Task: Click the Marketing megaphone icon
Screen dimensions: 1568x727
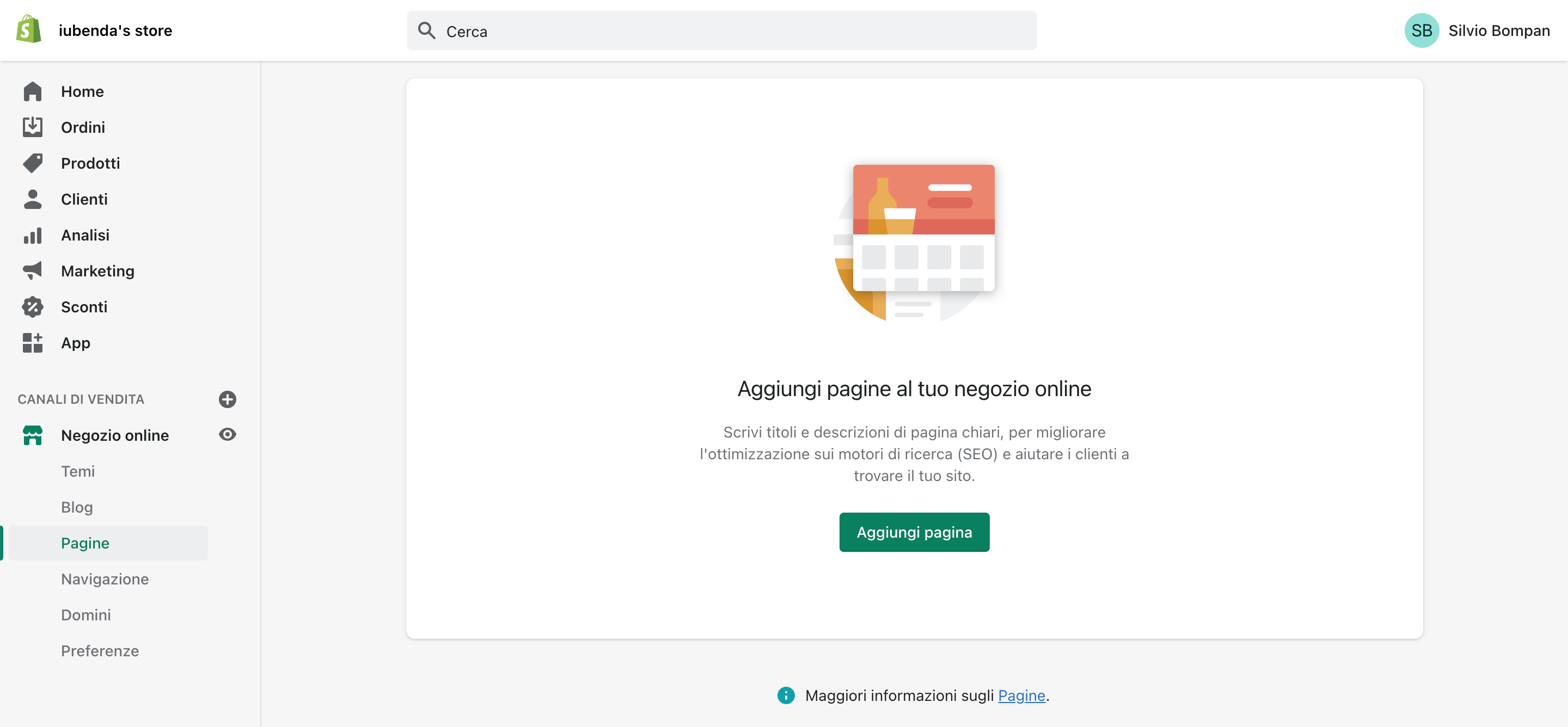Action: pyautogui.click(x=32, y=271)
